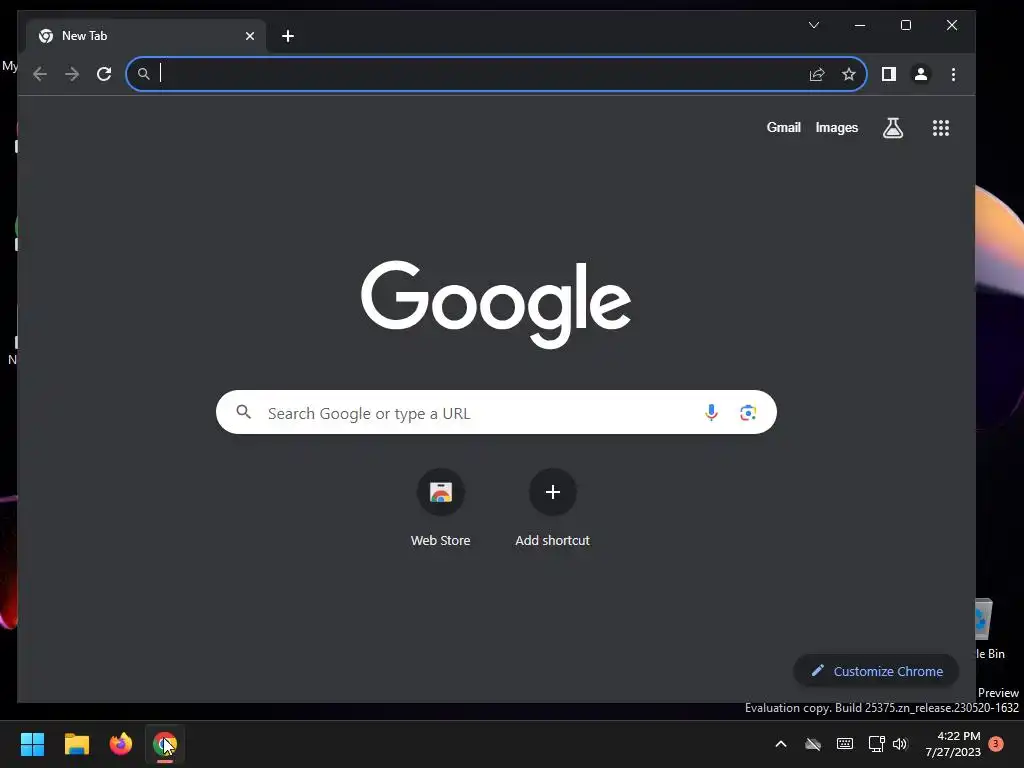Maximize the Chrome window
Screen dimensions: 1024x768
pyautogui.click(x=906, y=25)
